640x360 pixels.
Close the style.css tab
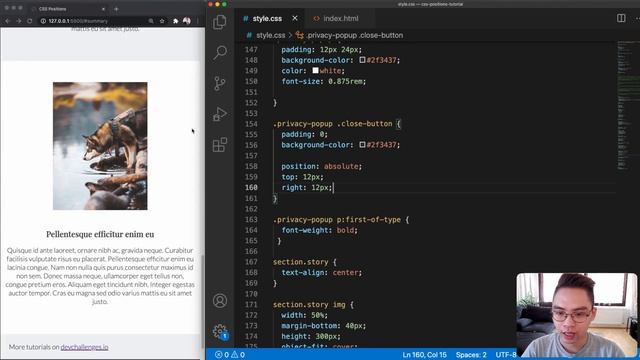tap(295, 18)
